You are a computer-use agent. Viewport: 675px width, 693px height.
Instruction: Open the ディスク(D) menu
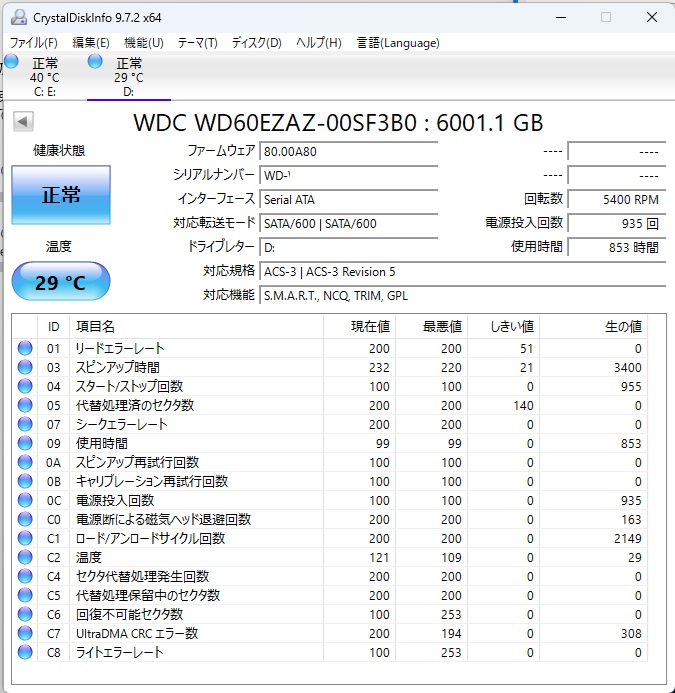pos(256,43)
